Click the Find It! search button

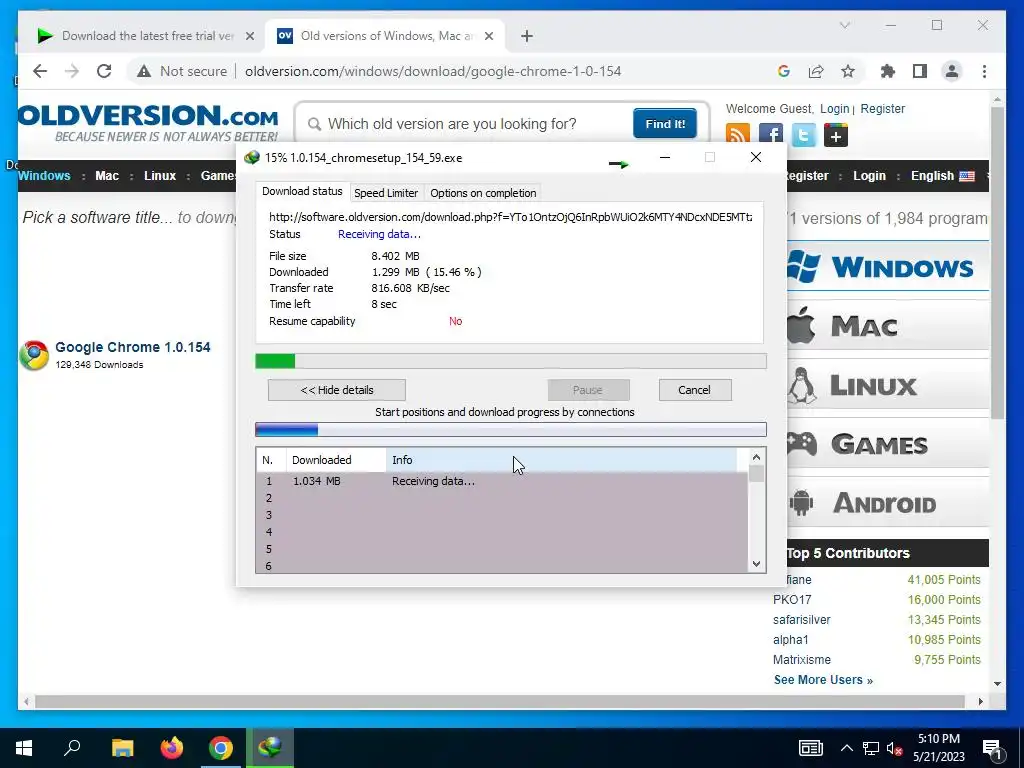pyautogui.click(x=665, y=124)
